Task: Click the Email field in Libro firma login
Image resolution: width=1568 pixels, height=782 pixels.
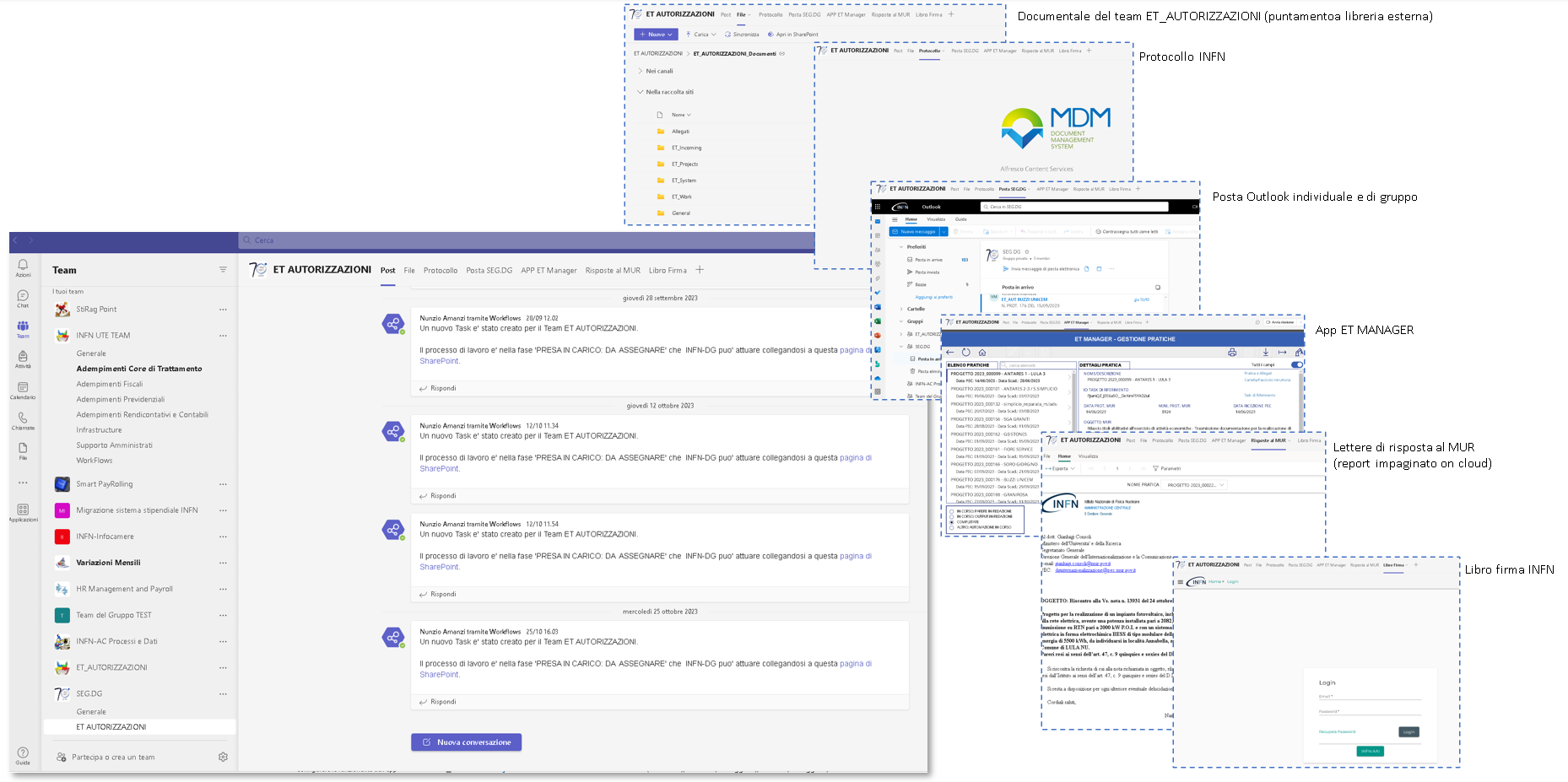Action: coord(1370,697)
